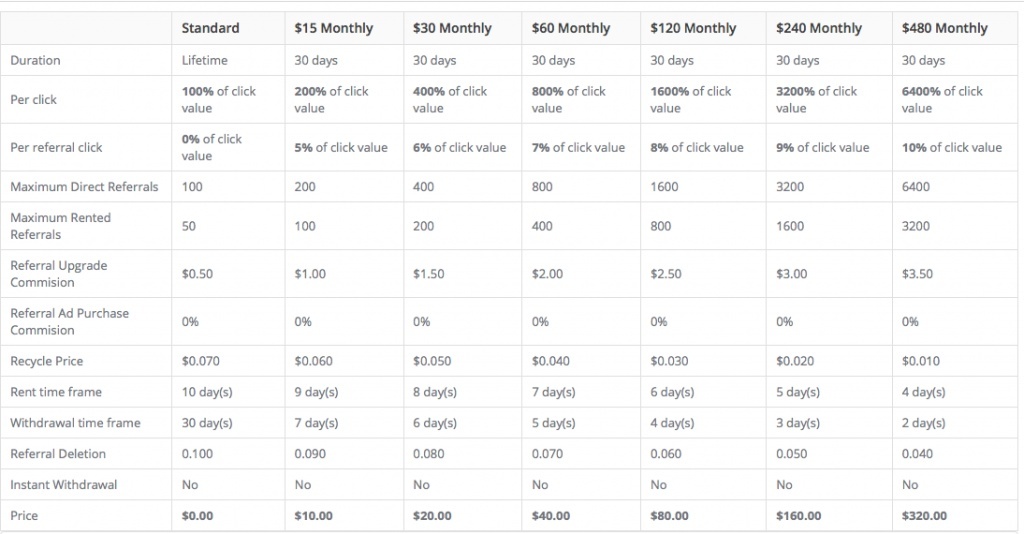Select the $15 Monthly column header
Screen dimensions: 1024x534
[x=333, y=28]
